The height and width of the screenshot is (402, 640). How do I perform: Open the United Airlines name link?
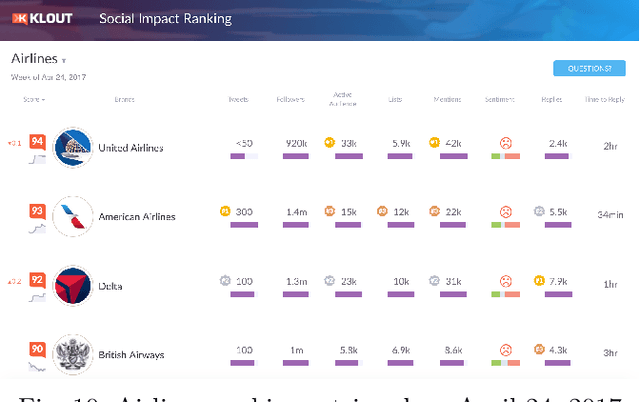(x=130, y=149)
